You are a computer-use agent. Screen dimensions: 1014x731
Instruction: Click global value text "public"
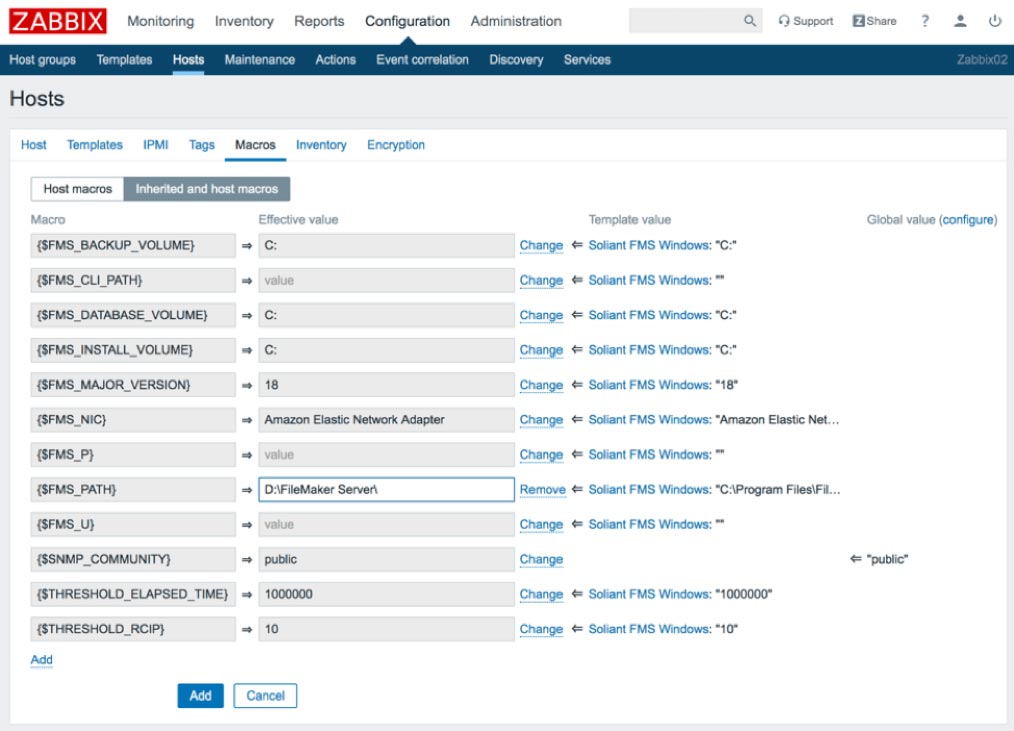pos(887,560)
